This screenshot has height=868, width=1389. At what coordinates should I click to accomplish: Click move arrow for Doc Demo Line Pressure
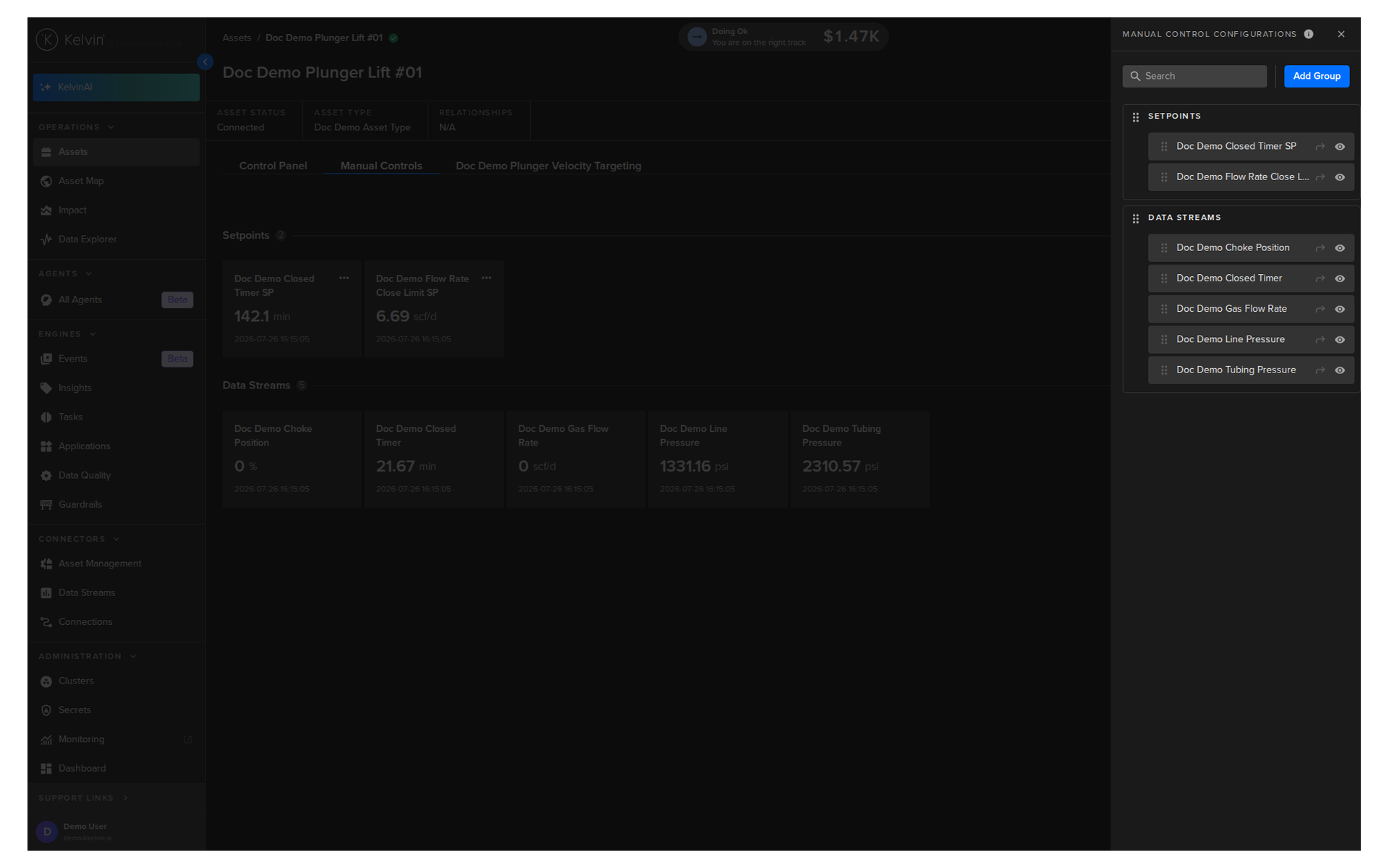coord(1320,340)
